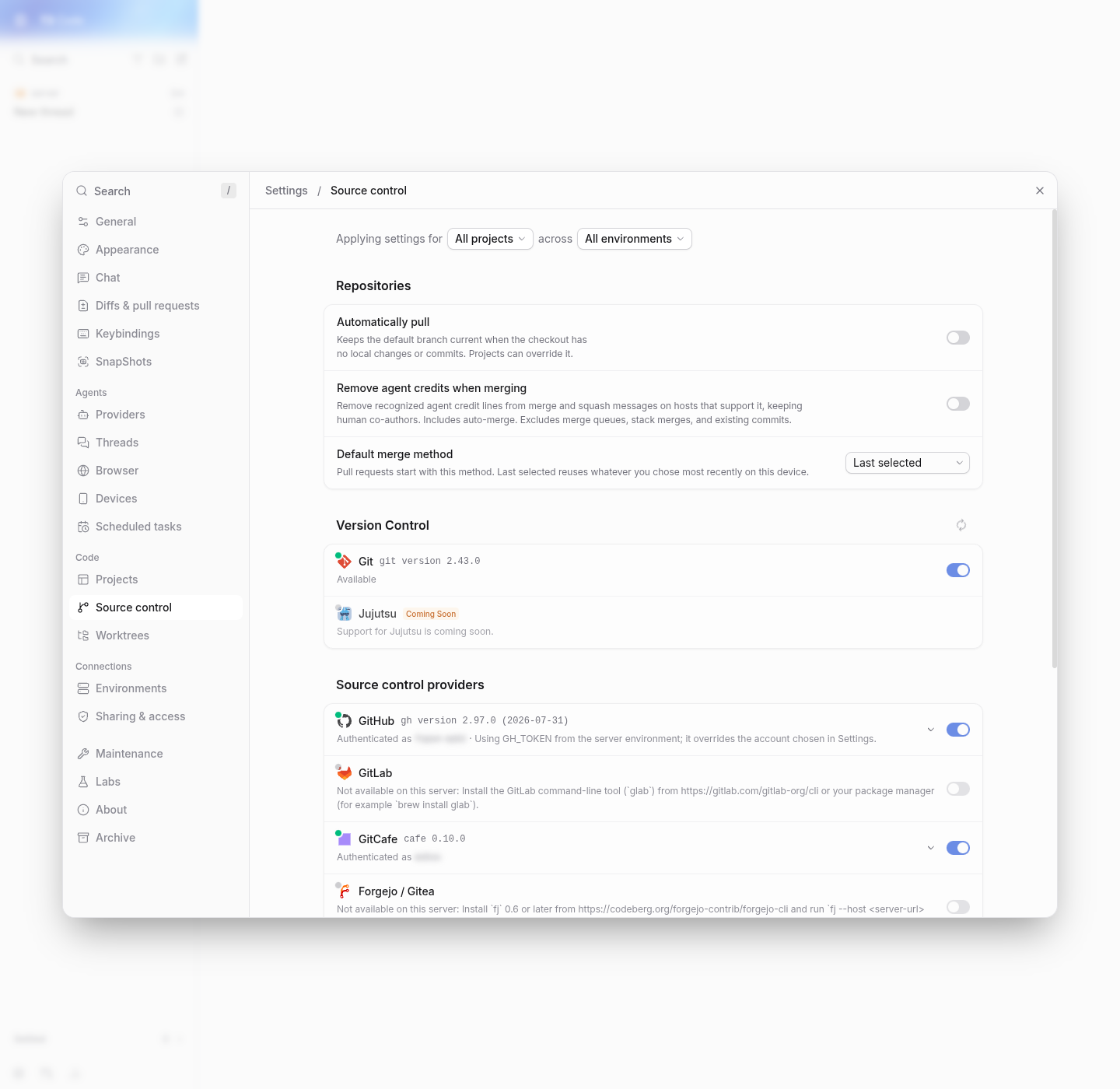
Task: Turn off the GitHub provider toggle
Action: pos(958,730)
